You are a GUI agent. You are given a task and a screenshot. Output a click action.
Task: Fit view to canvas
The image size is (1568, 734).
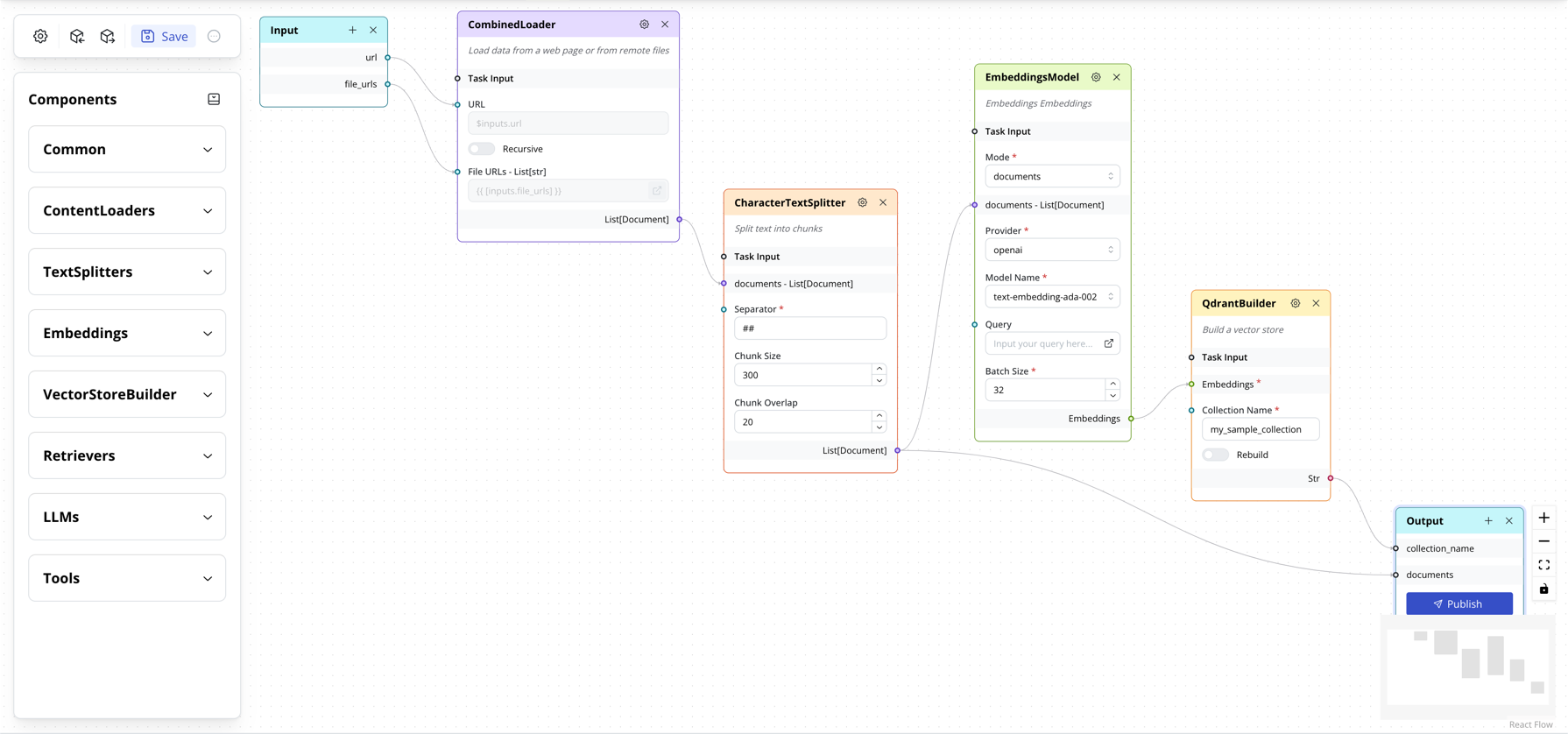(1543, 565)
